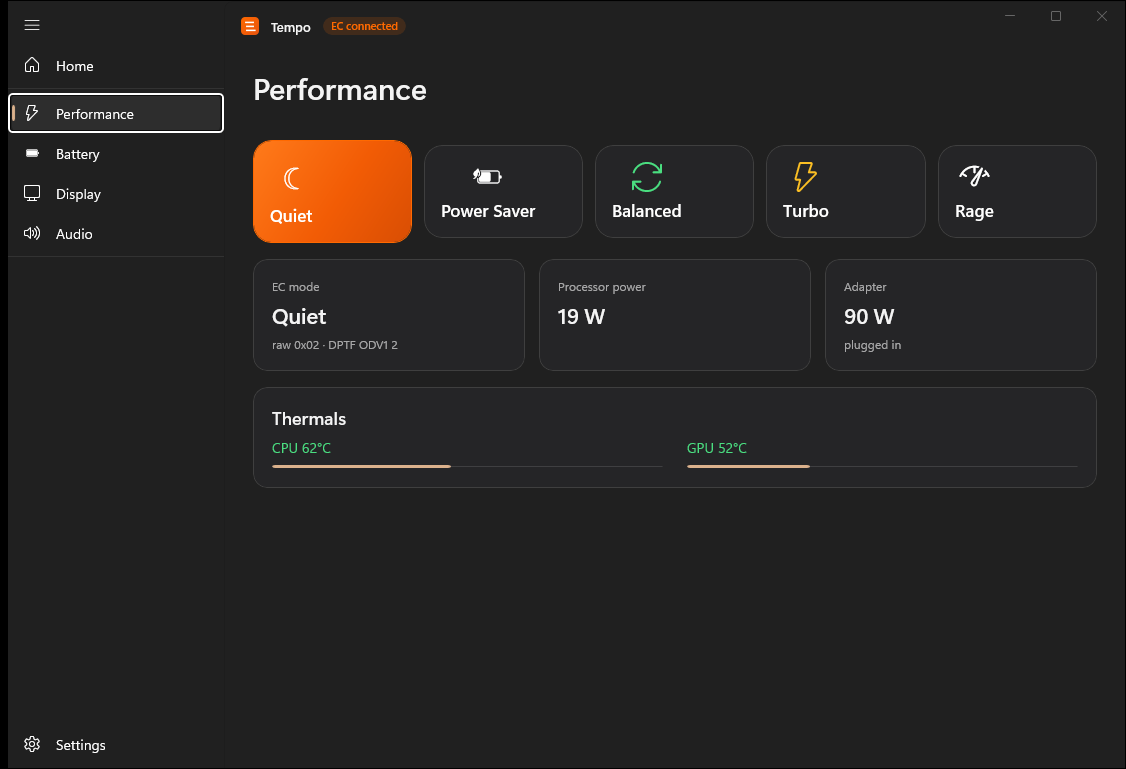Open the Display section

tap(116, 194)
